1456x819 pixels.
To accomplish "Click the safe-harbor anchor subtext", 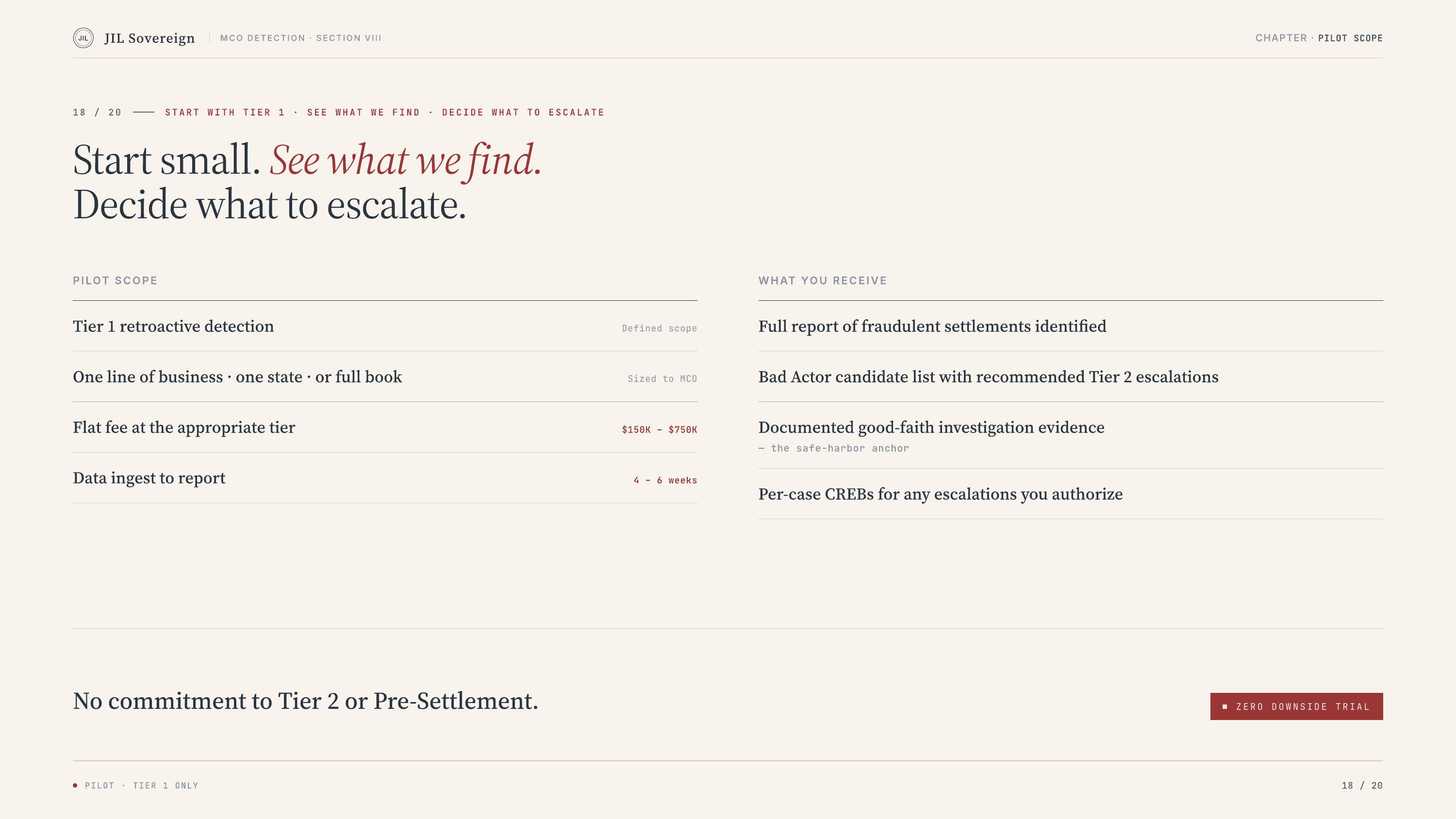I will (x=834, y=448).
